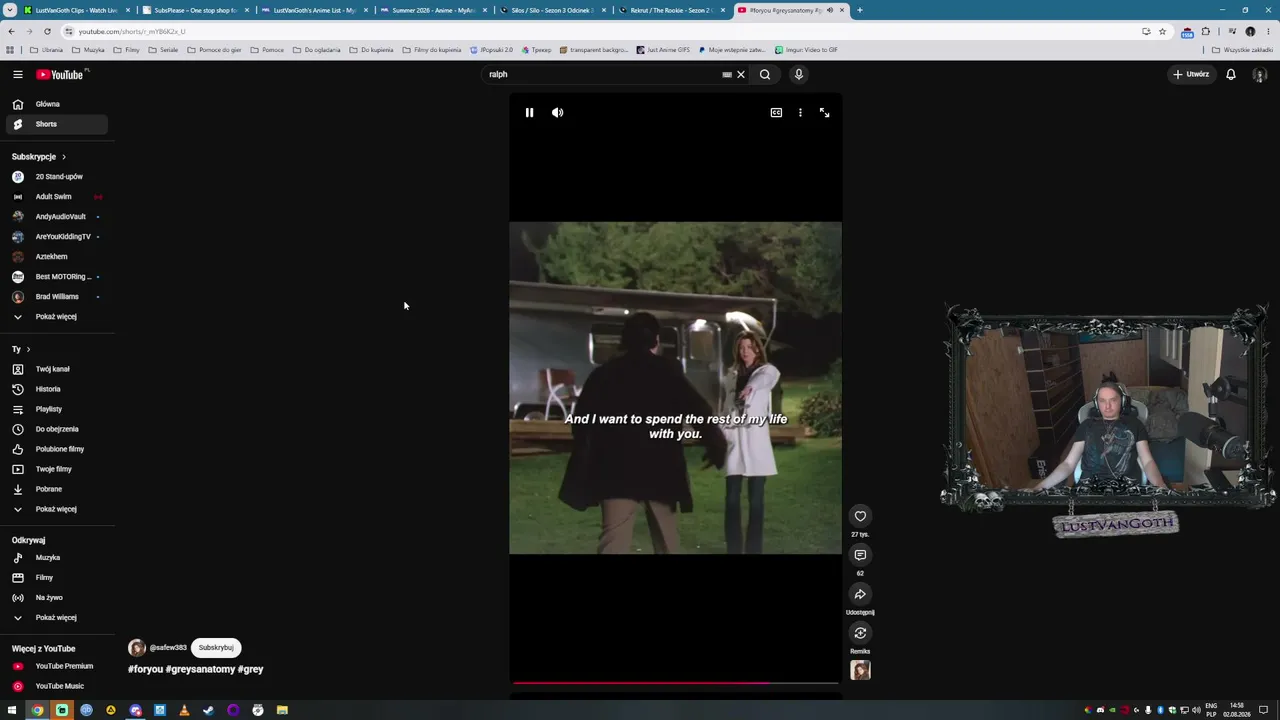Open the sound thumbnail below Remiks
1280x720 pixels.
[860, 670]
